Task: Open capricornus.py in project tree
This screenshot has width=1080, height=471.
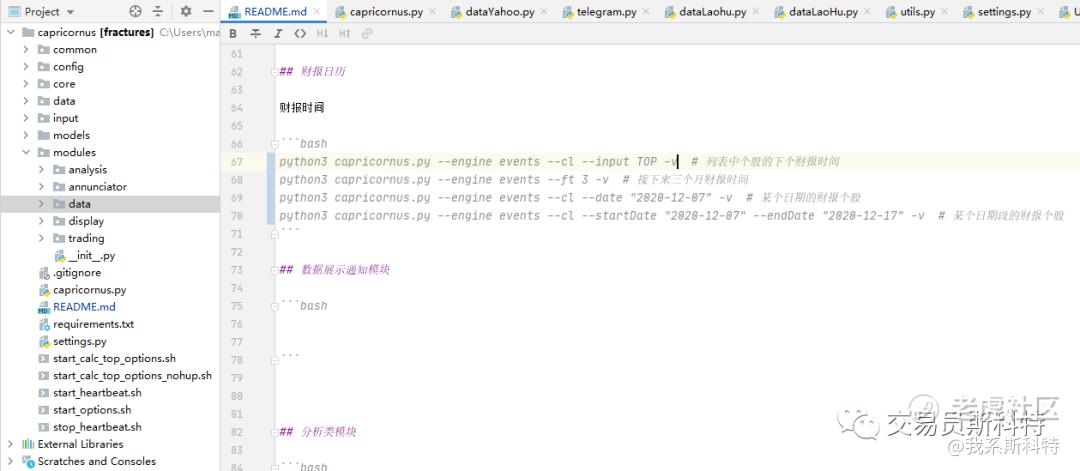Action: [x=90, y=291]
